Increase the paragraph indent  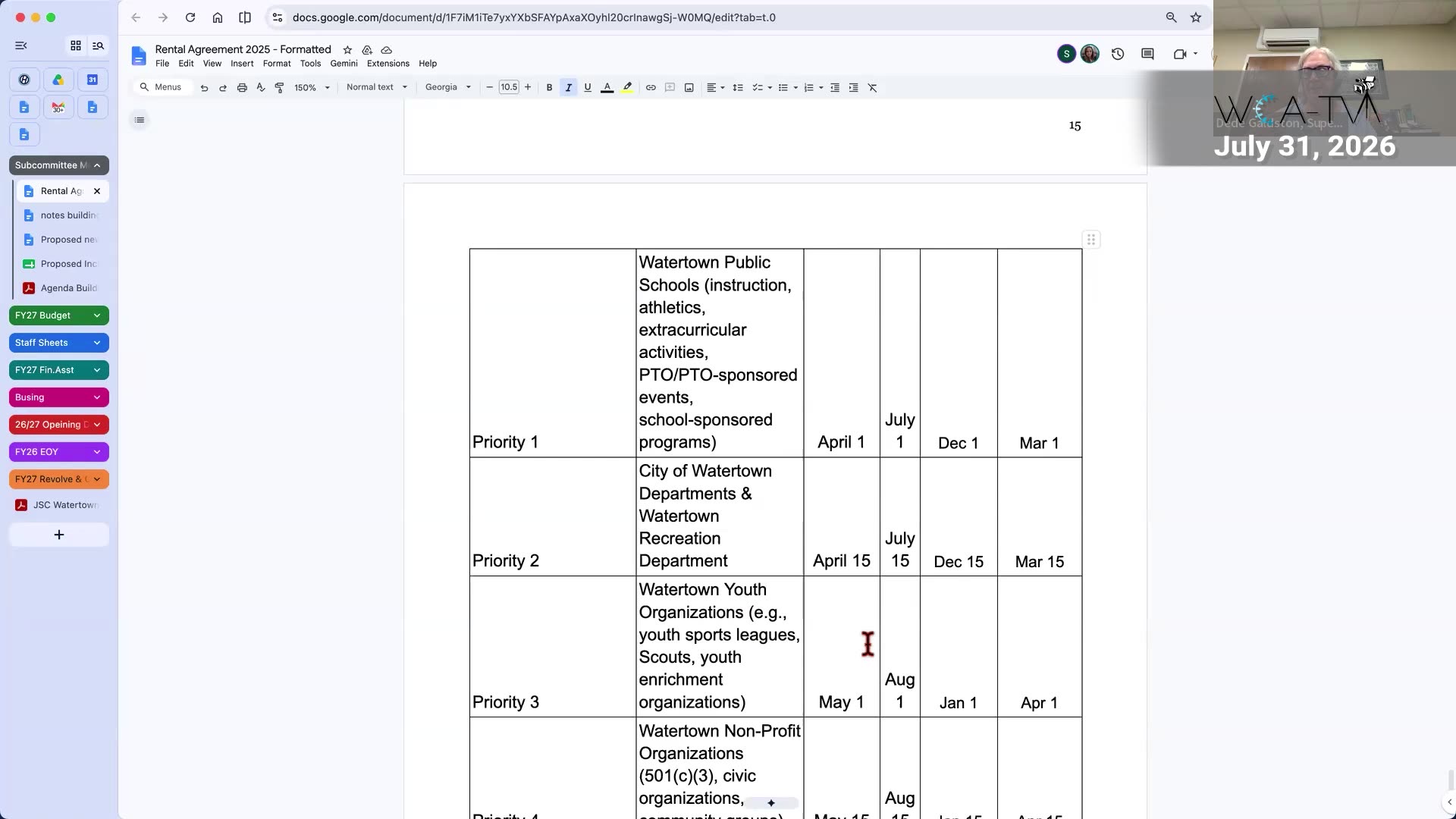tap(854, 88)
